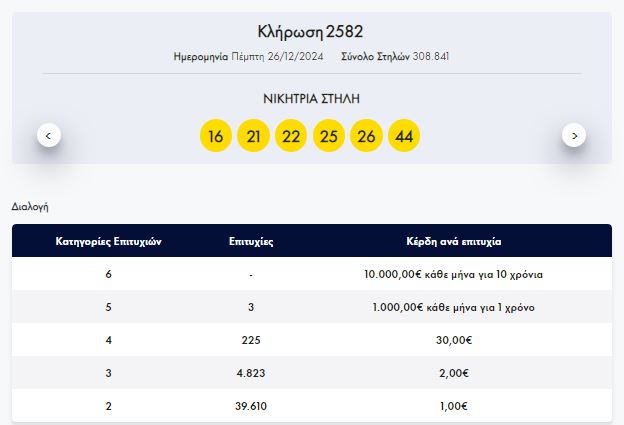Click the yellow ball number 21

(253, 136)
